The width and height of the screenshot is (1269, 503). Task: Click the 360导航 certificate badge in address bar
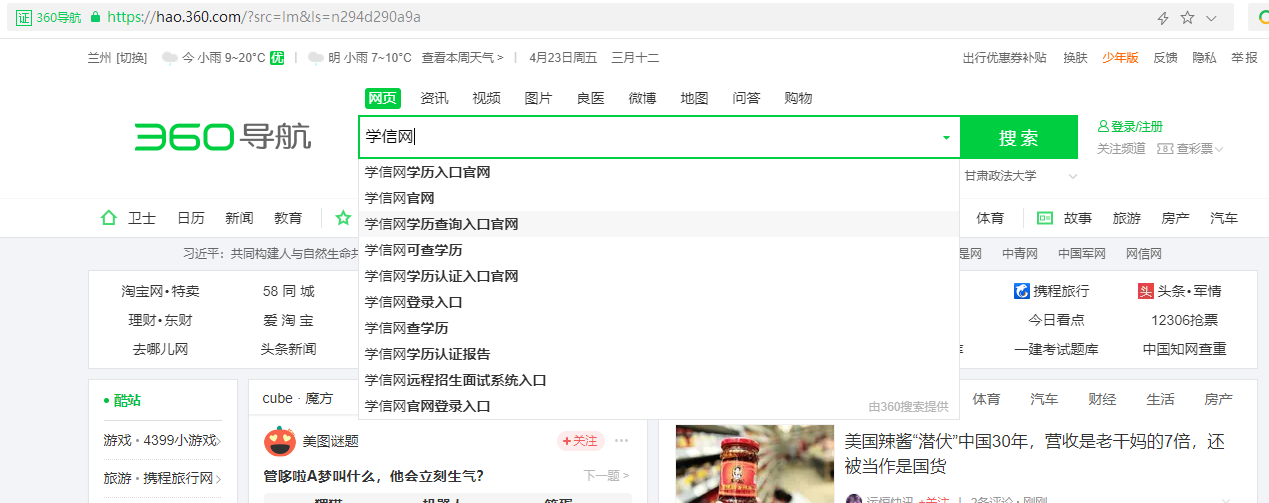tap(48, 17)
